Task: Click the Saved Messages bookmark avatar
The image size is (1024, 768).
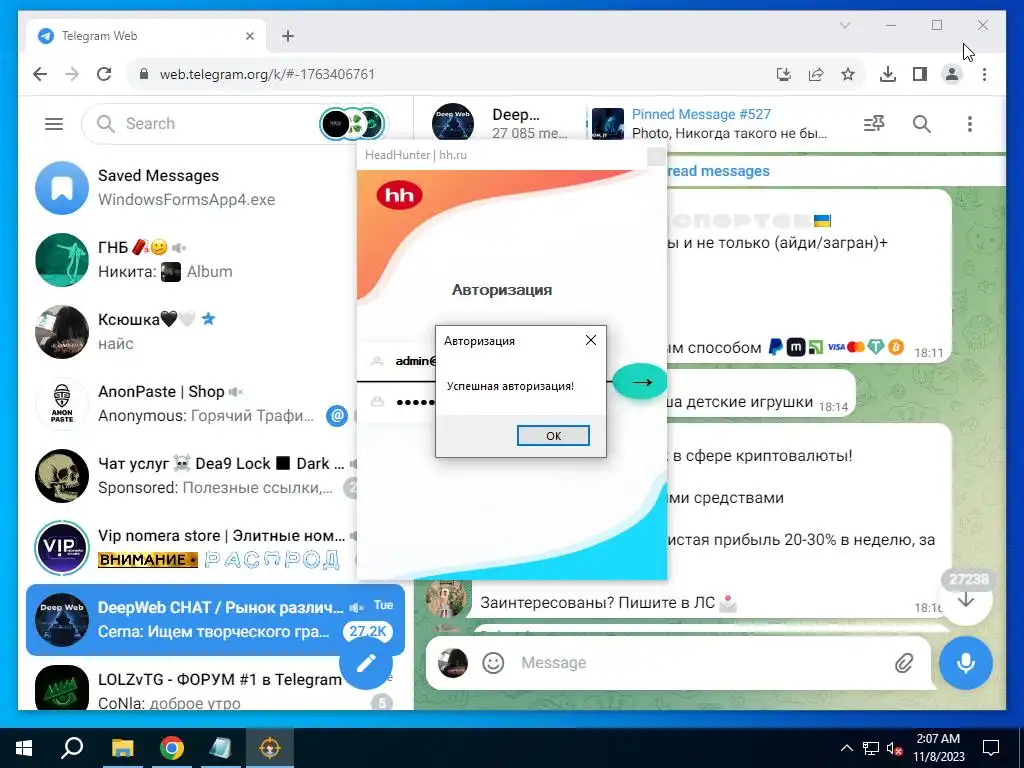Action: click(62, 188)
